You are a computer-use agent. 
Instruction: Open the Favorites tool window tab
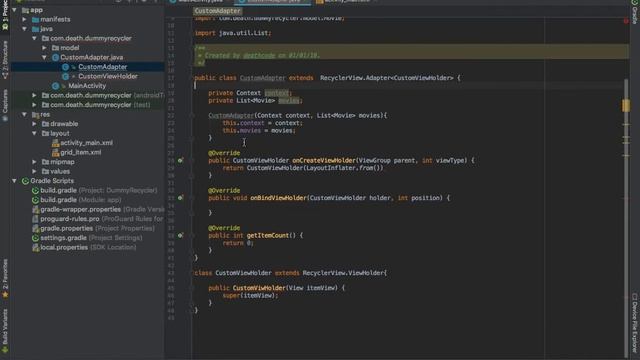(x=5, y=278)
